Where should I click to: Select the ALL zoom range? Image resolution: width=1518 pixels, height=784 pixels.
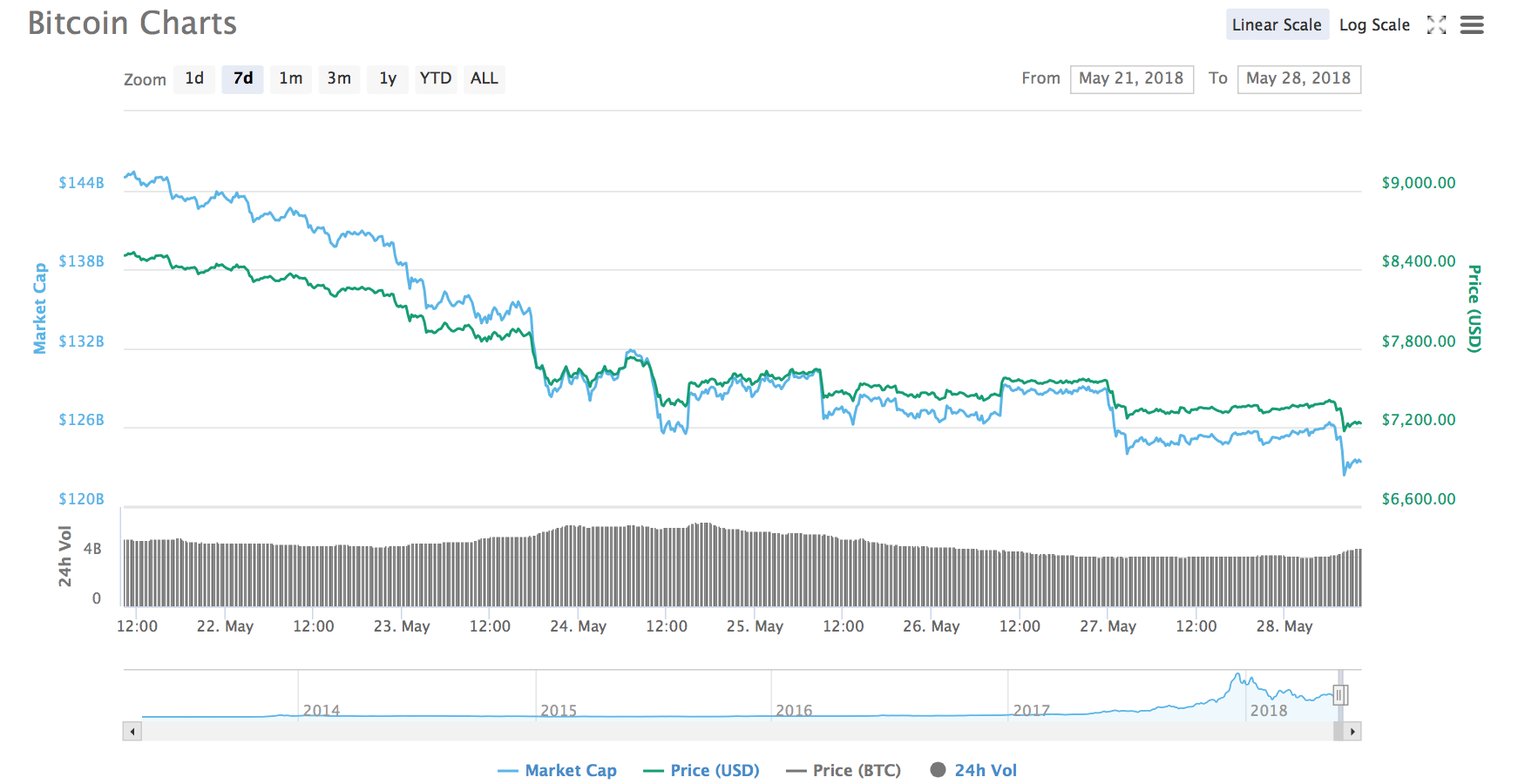[485, 78]
